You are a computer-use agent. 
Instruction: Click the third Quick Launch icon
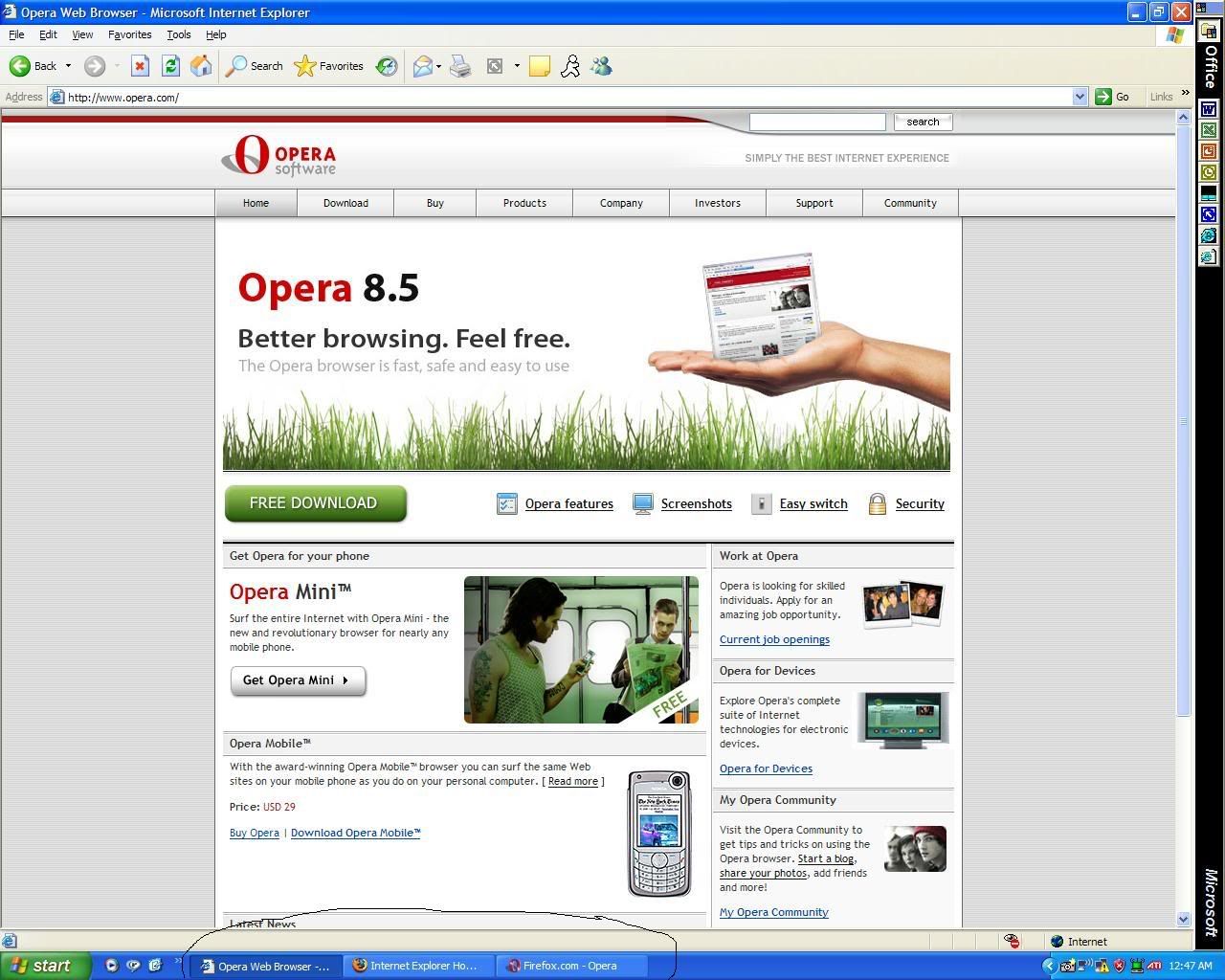pos(155,966)
